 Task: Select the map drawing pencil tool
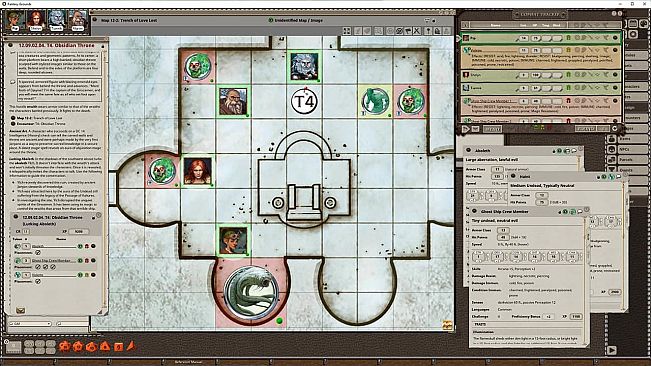coord(358,31)
